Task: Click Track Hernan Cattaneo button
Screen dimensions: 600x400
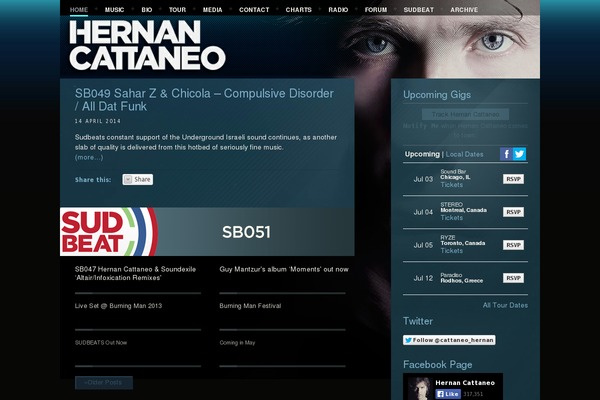Action: click(x=465, y=114)
